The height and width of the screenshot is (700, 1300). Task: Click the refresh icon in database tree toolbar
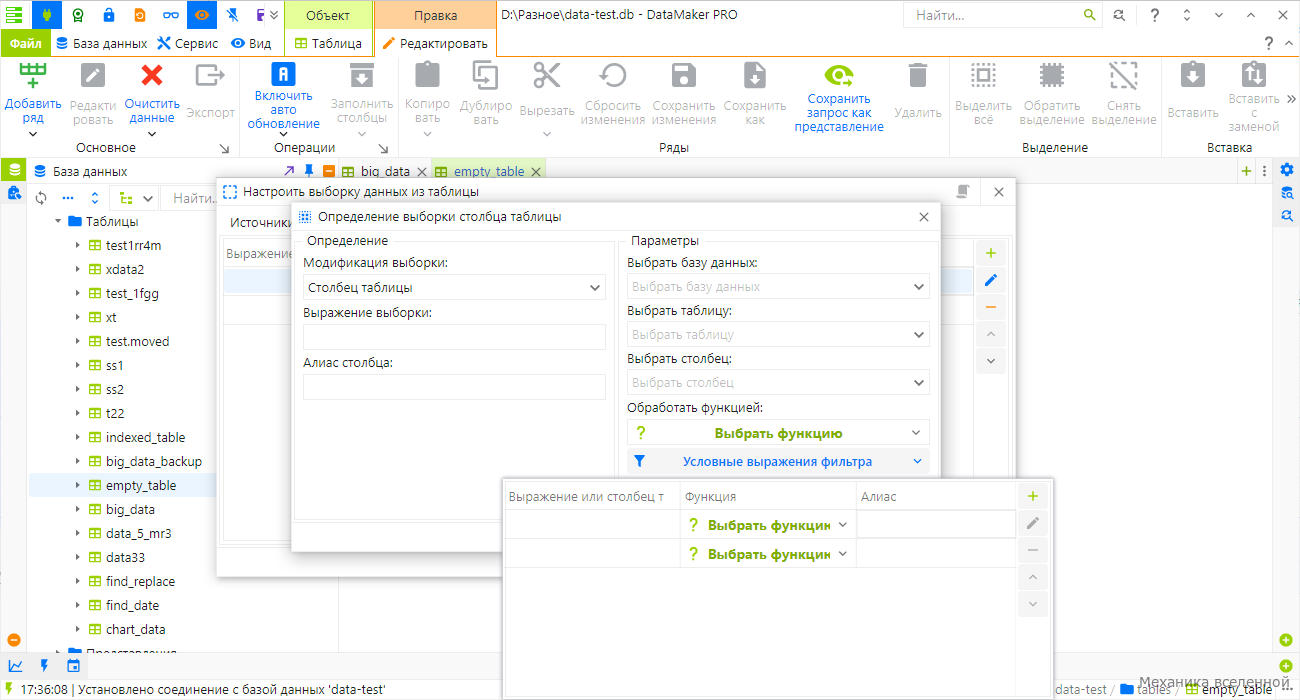[41, 198]
